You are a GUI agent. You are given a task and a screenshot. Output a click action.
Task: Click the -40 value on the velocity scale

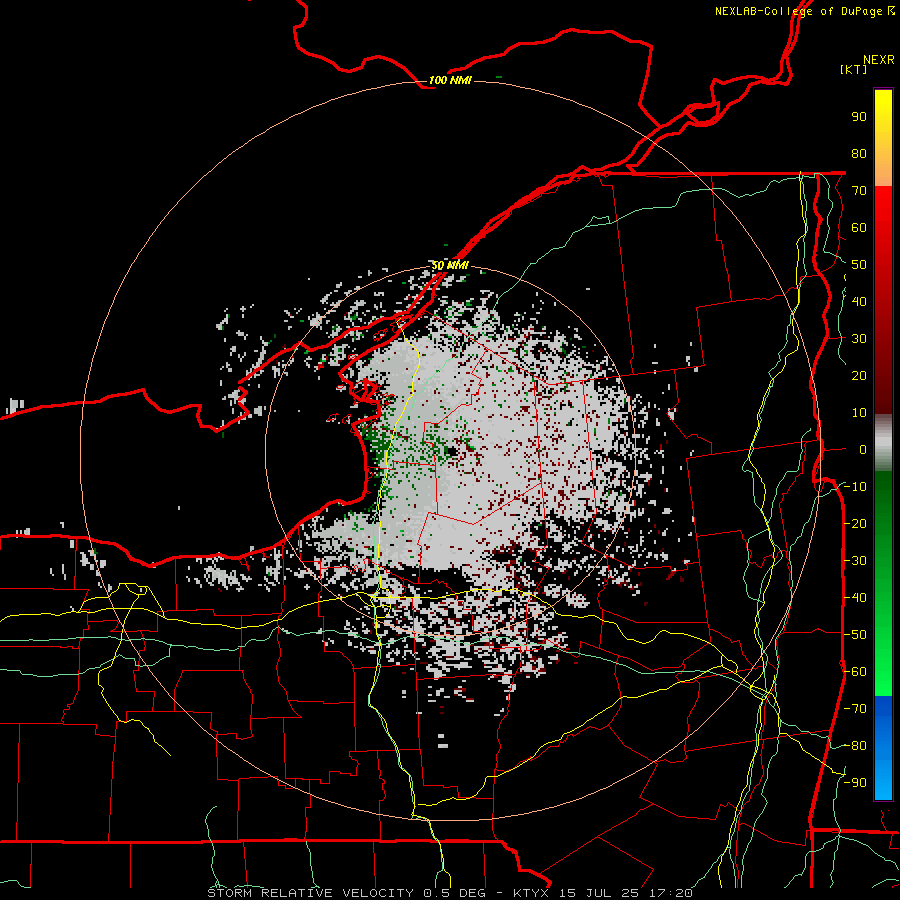click(855, 598)
